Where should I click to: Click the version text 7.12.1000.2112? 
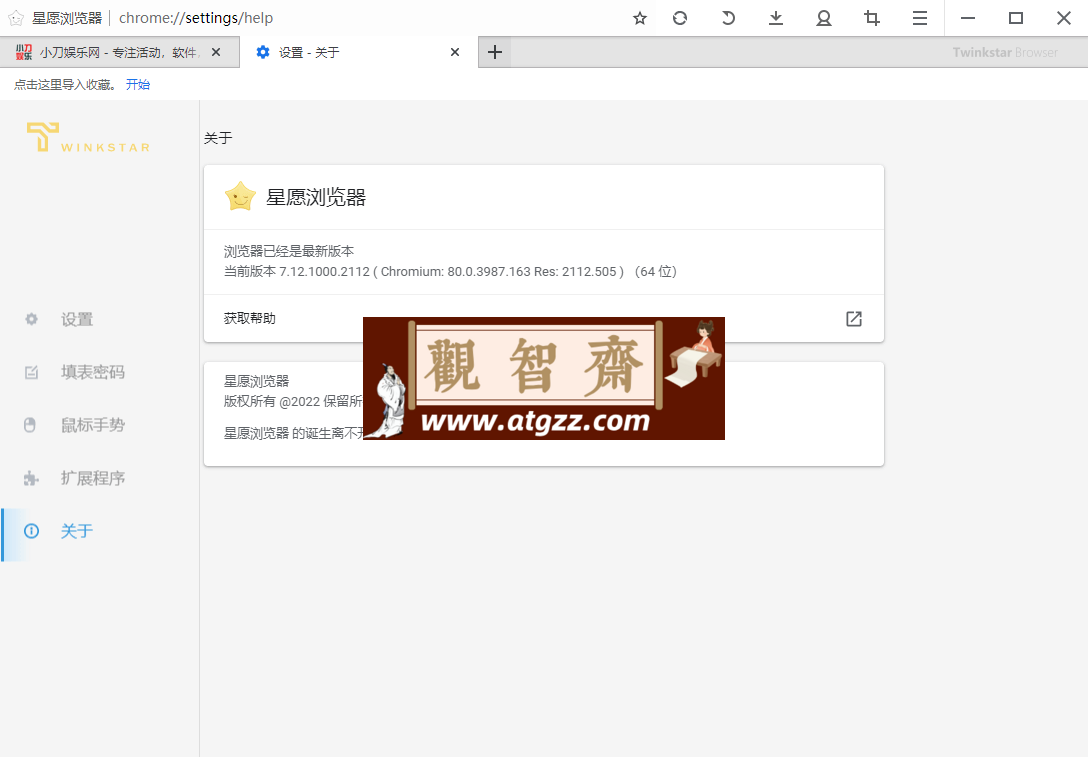click(x=324, y=271)
